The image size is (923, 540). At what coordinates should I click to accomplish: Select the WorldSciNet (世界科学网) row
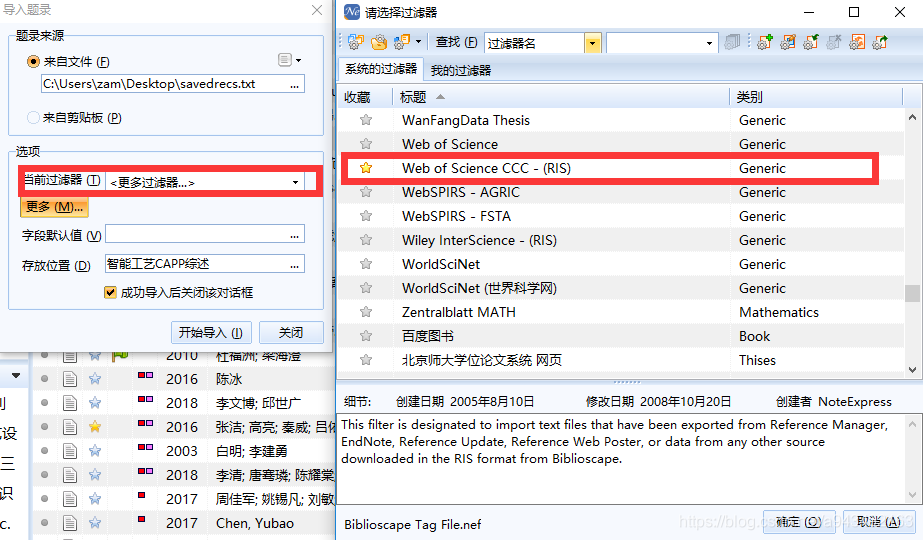[x=620, y=288]
